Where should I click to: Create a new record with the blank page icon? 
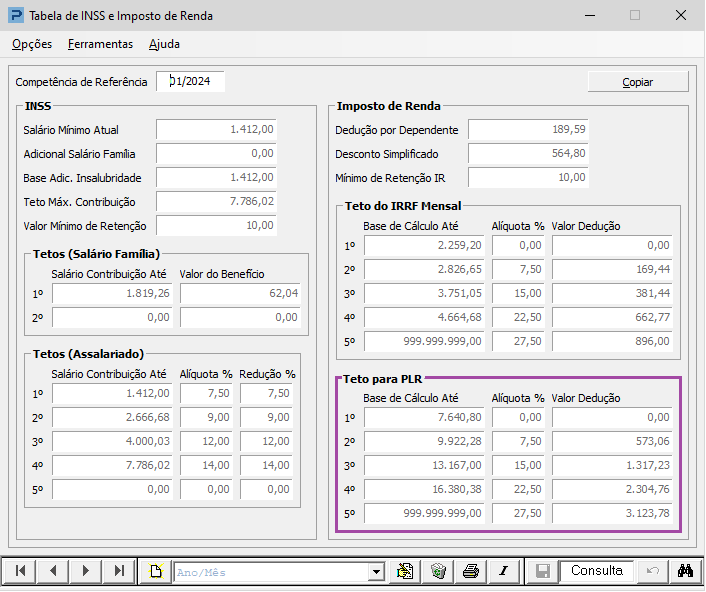coord(156,571)
